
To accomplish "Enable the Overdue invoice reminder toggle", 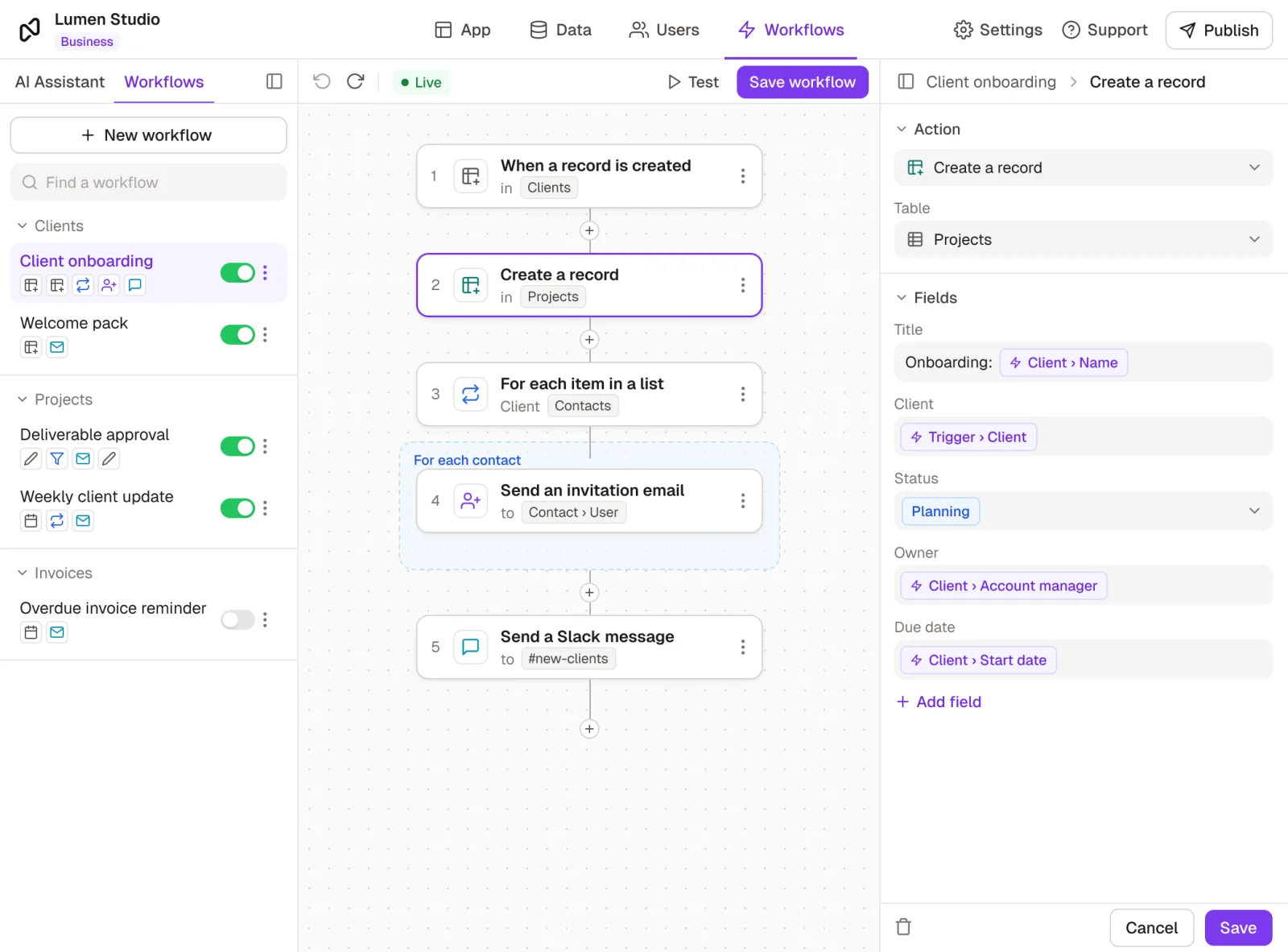I will click(237, 619).
